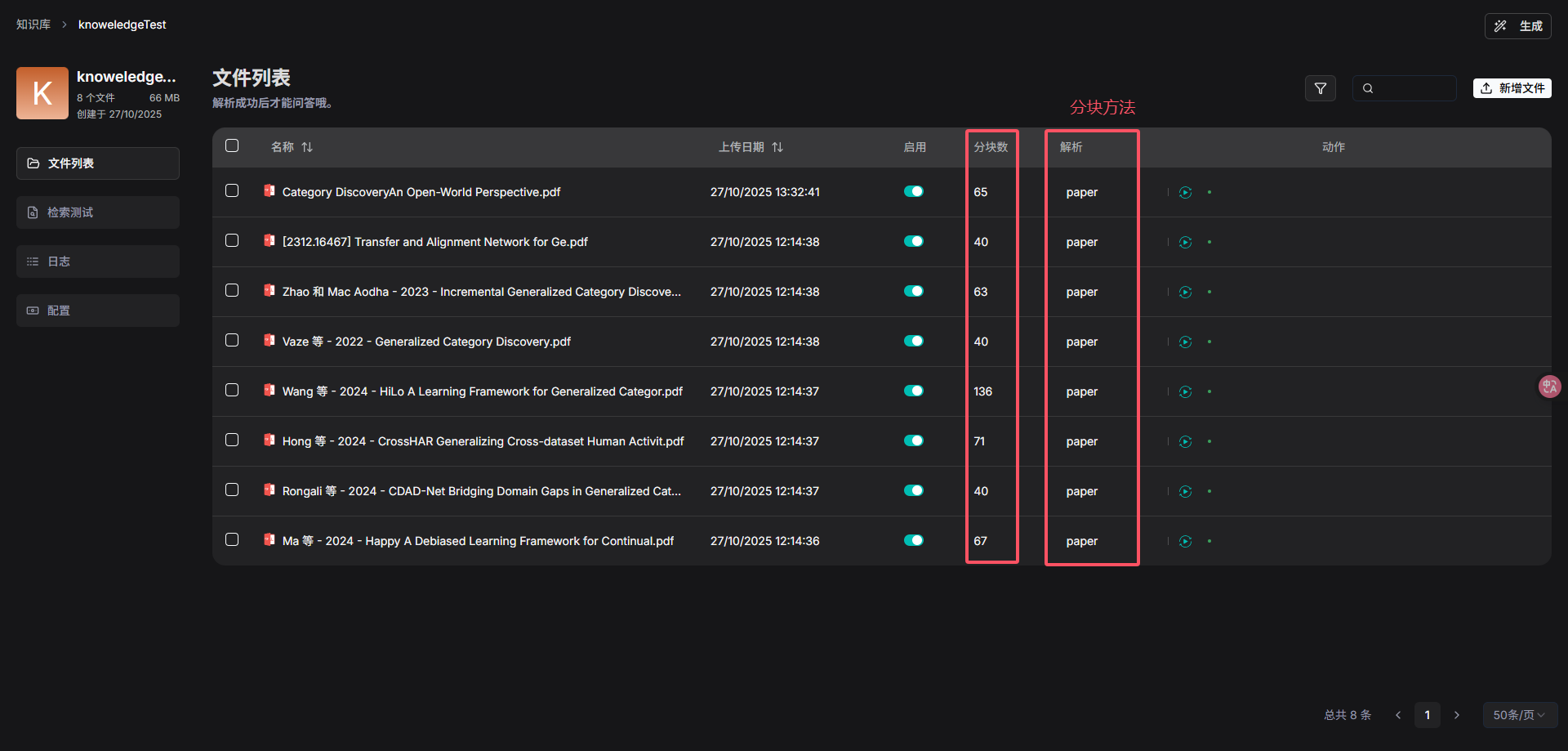Switch off Rongali 等 CDAD-Net file
Viewport: 1568px width, 751px height.
[914, 490]
